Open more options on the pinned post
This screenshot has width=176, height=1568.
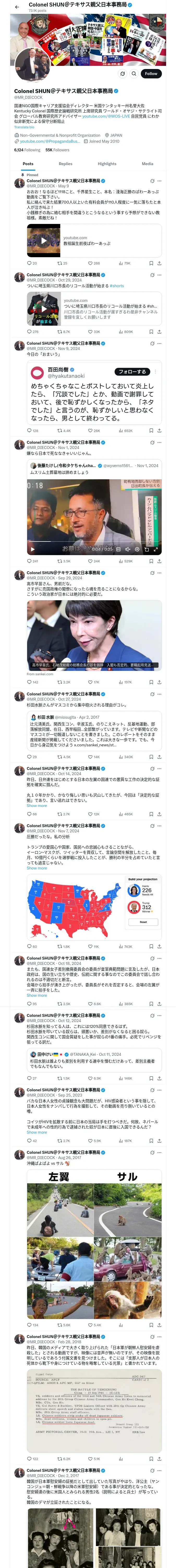(160, 181)
